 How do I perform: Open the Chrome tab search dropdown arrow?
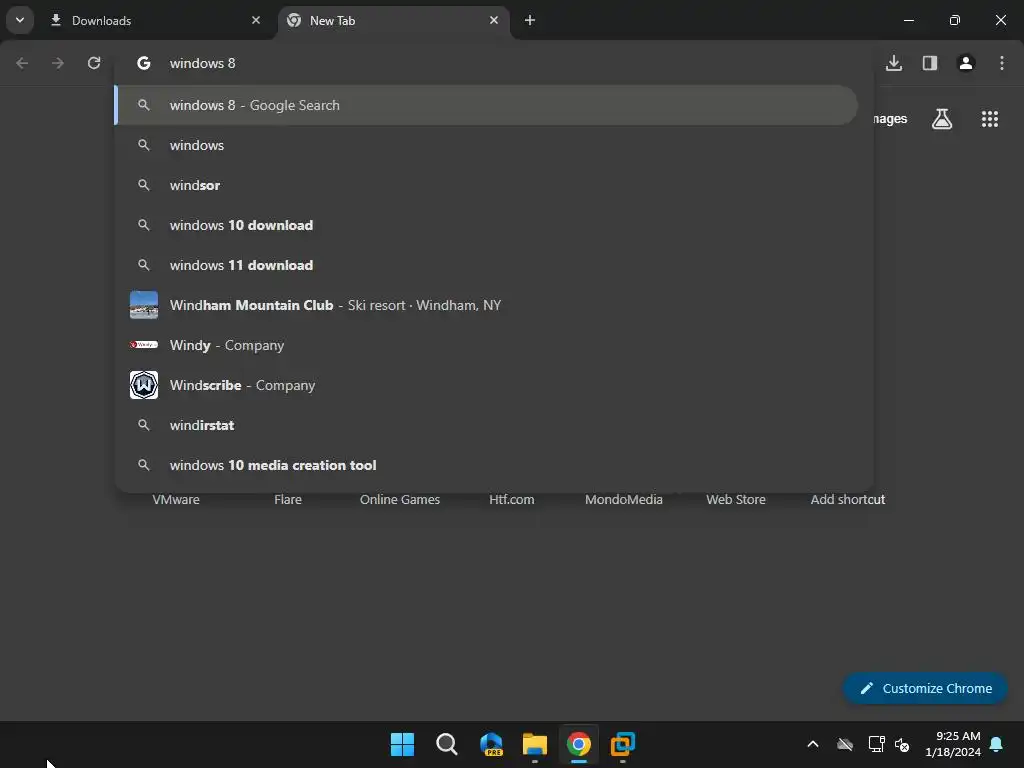coord(20,20)
